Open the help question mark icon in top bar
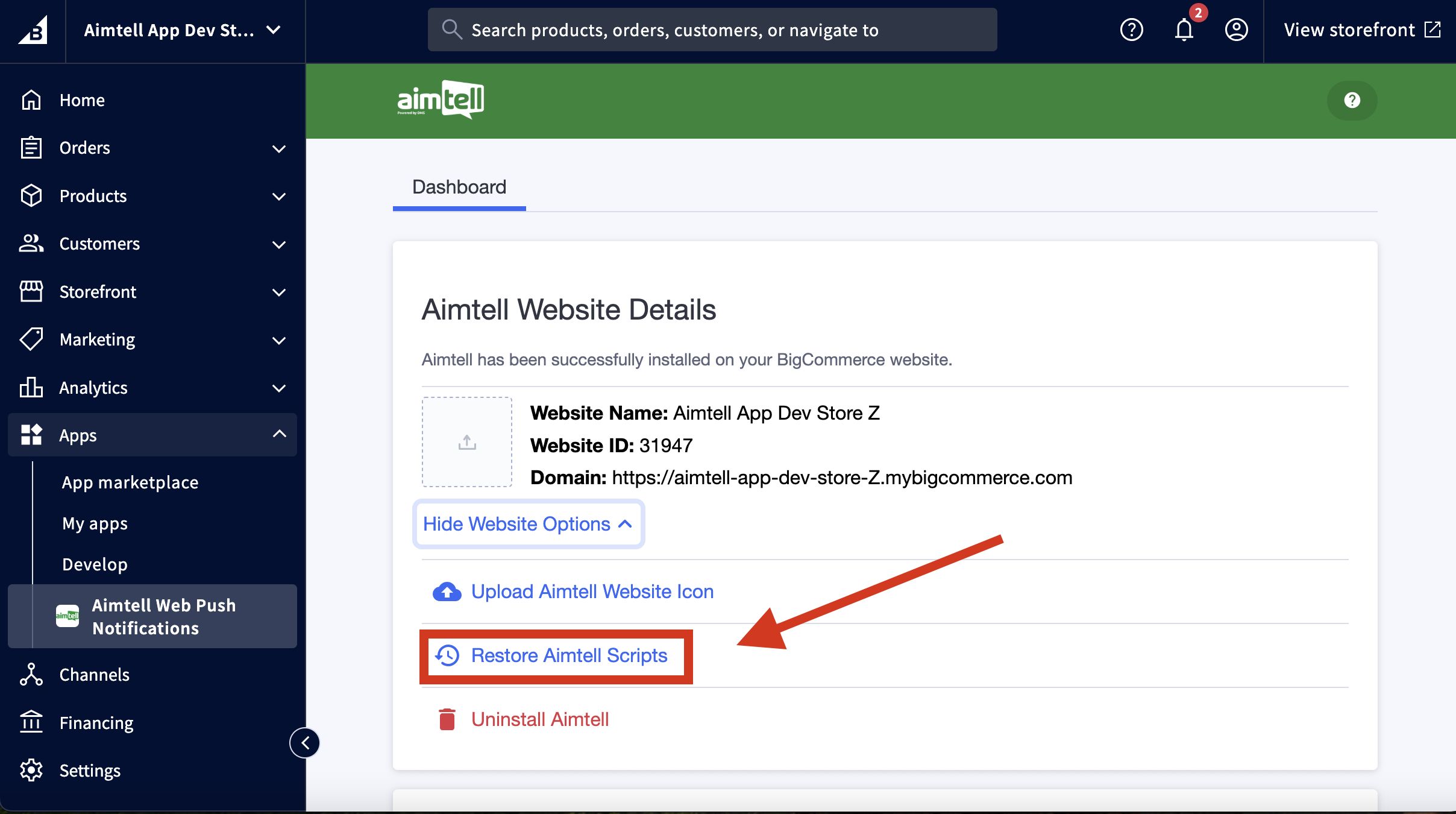 [1131, 30]
